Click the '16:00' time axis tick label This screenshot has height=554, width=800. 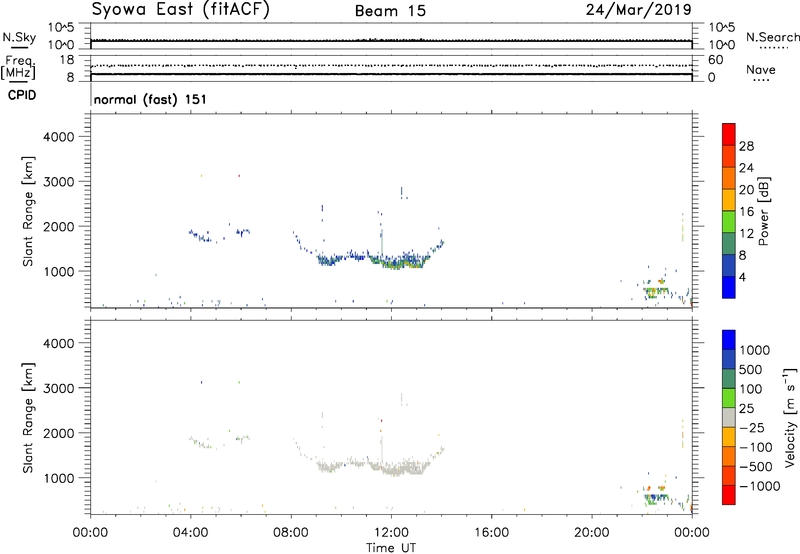[491, 533]
